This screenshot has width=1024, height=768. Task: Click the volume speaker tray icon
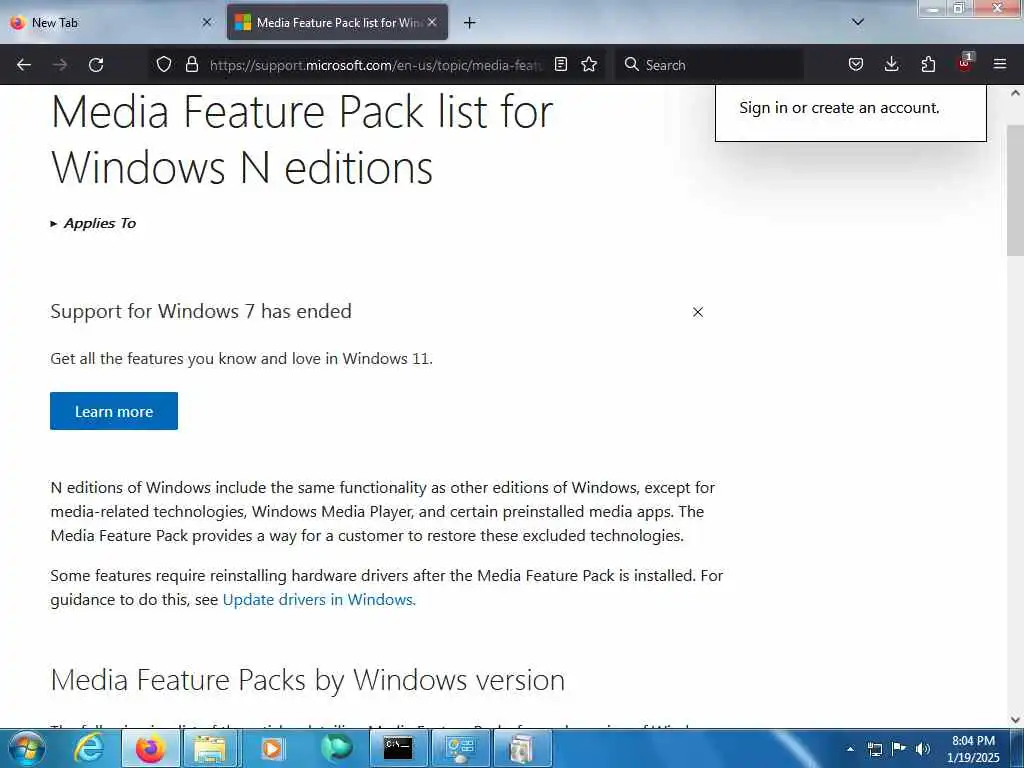click(x=923, y=749)
